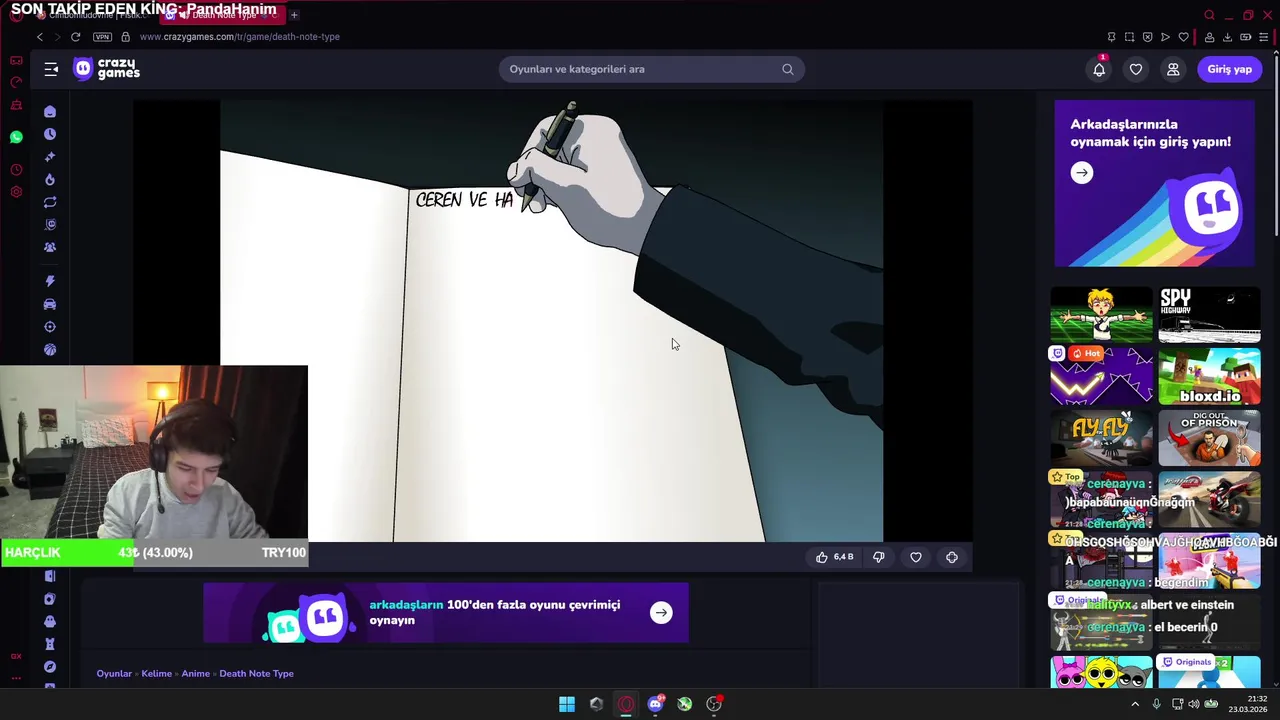Image resolution: width=1280 pixels, height=720 pixels.
Task: Click arrow on '100'den fazla oyunu' banner
Action: coord(661,613)
